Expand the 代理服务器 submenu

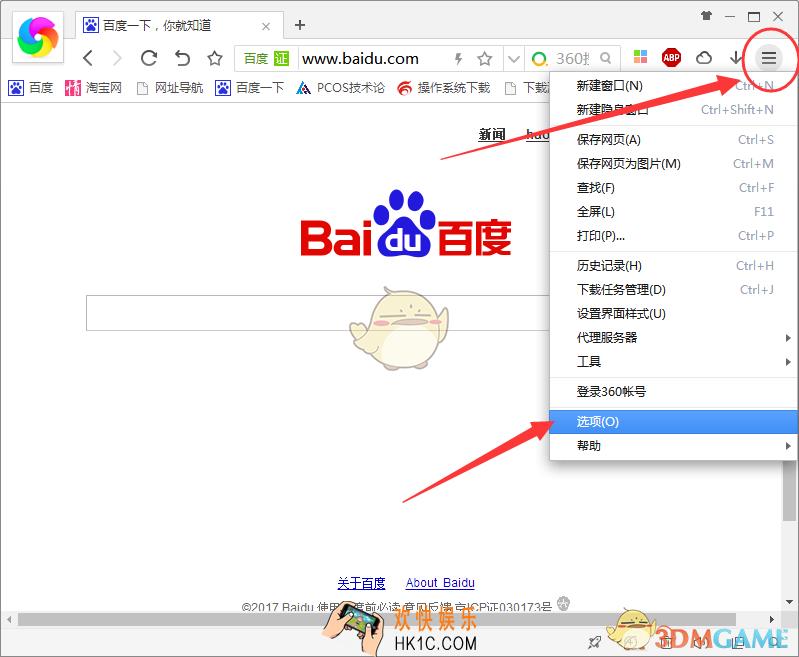pyautogui.click(x=674, y=337)
